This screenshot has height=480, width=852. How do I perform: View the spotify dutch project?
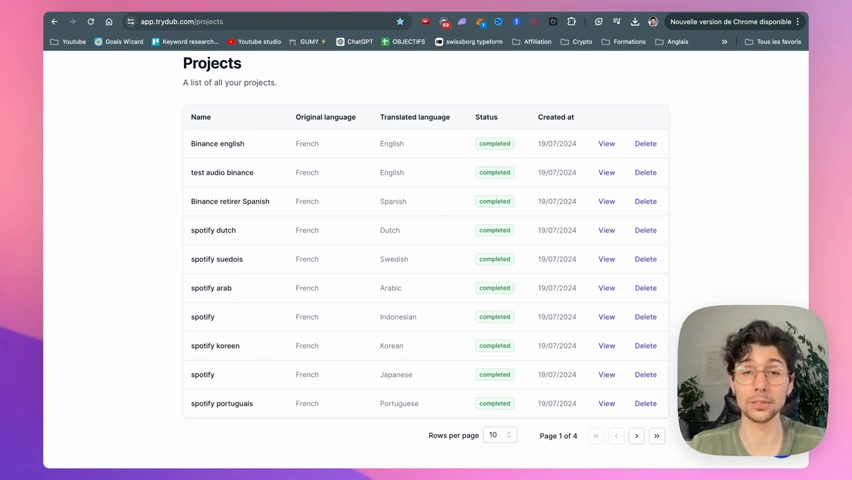click(x=606, y=230)
